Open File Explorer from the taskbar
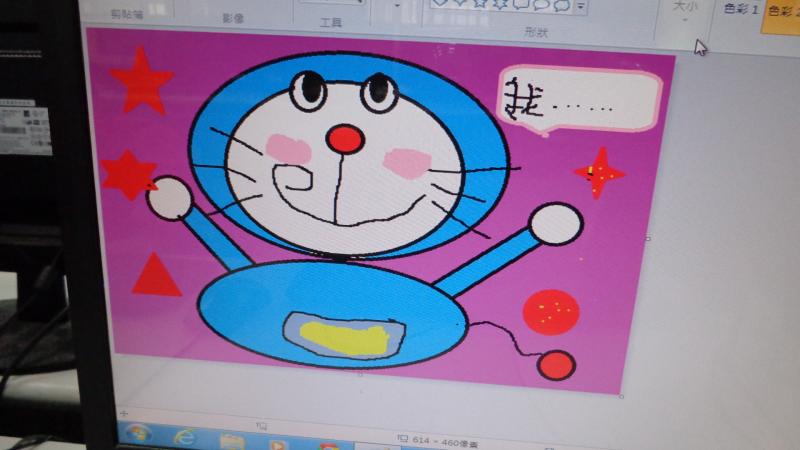This screenshot has width=800, height=450. coord(232,442)
